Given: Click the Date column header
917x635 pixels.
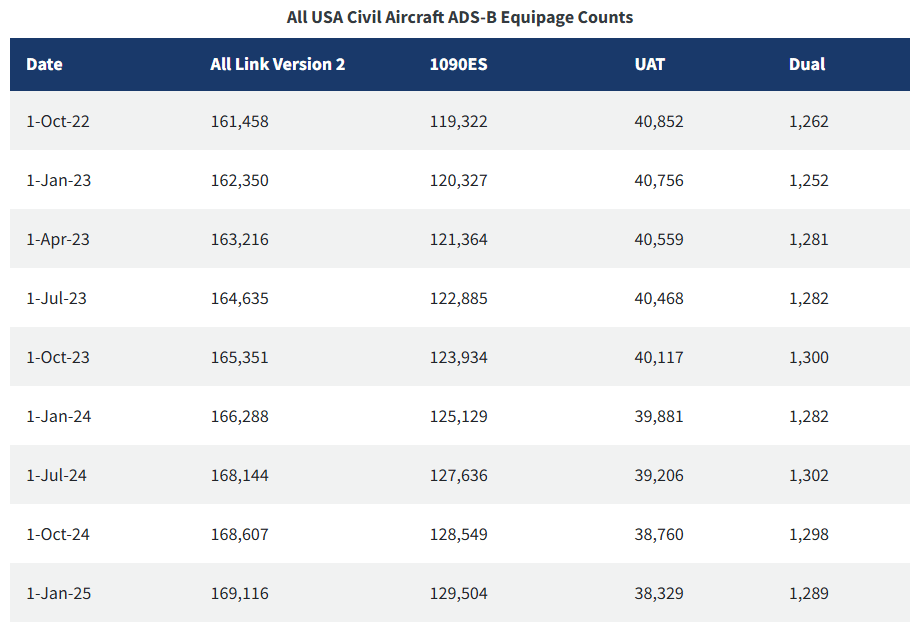Looking at the screenshot, I should [x=44, y=64].
